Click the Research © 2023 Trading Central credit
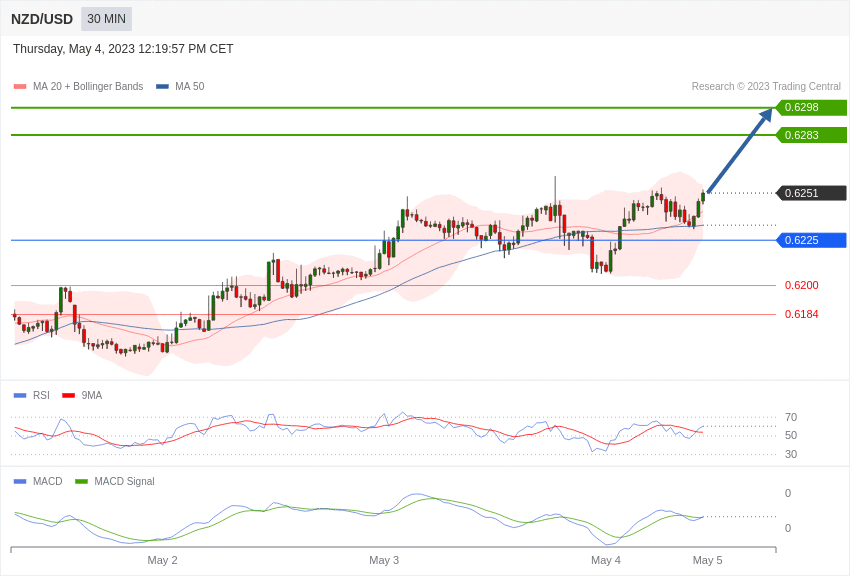The image size is (850, 576). coord(766,86)
